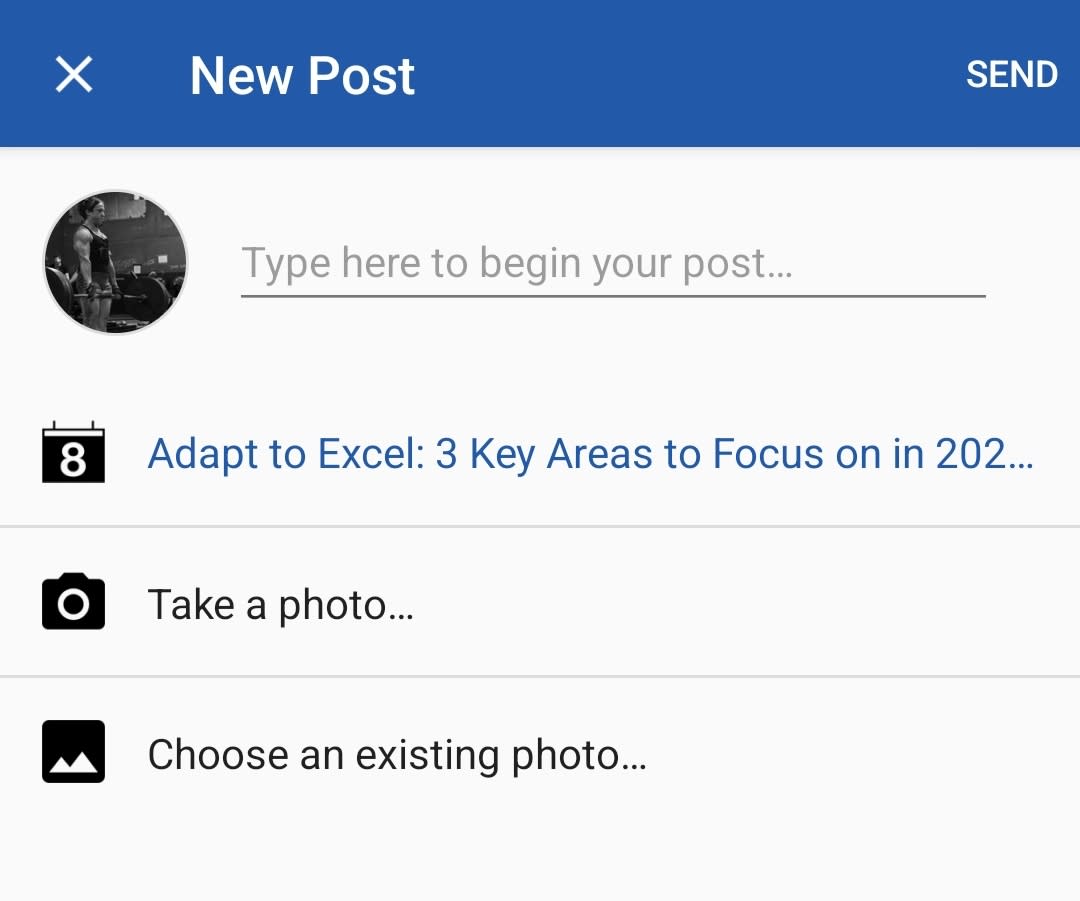Click the empty blue header space before SEND
1080x901 pixels.
(689, 74)
